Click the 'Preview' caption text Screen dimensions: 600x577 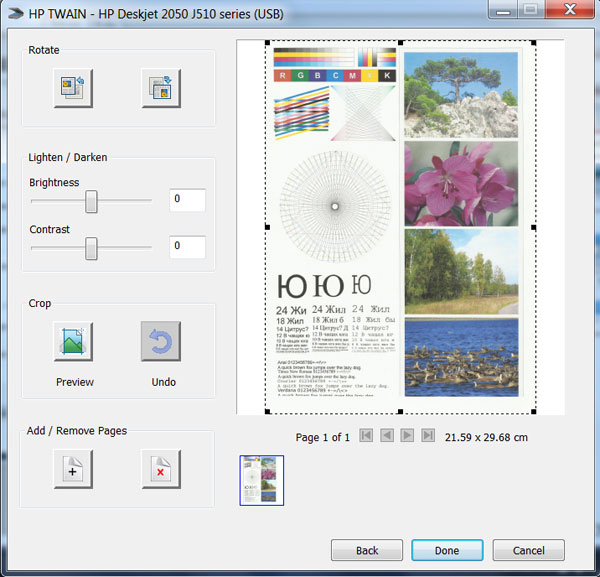pos(75,382)
